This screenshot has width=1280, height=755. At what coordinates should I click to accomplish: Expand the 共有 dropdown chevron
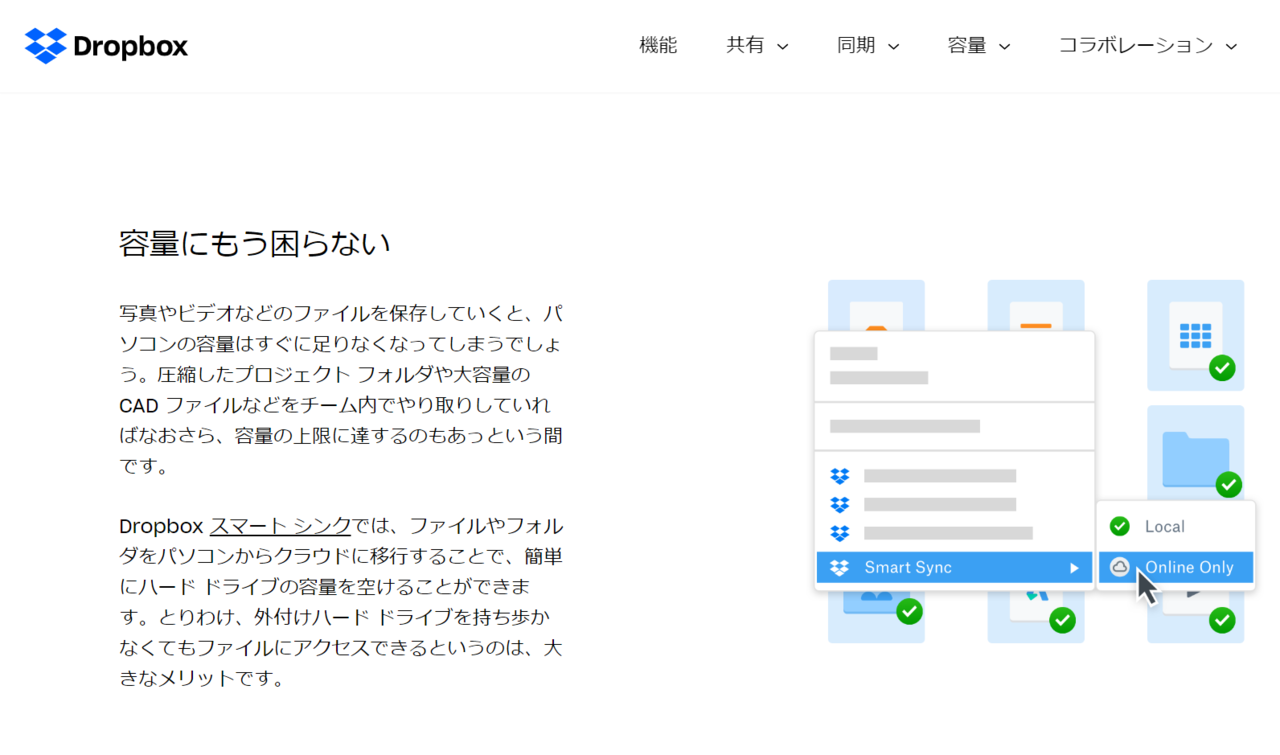click(783, 46)
